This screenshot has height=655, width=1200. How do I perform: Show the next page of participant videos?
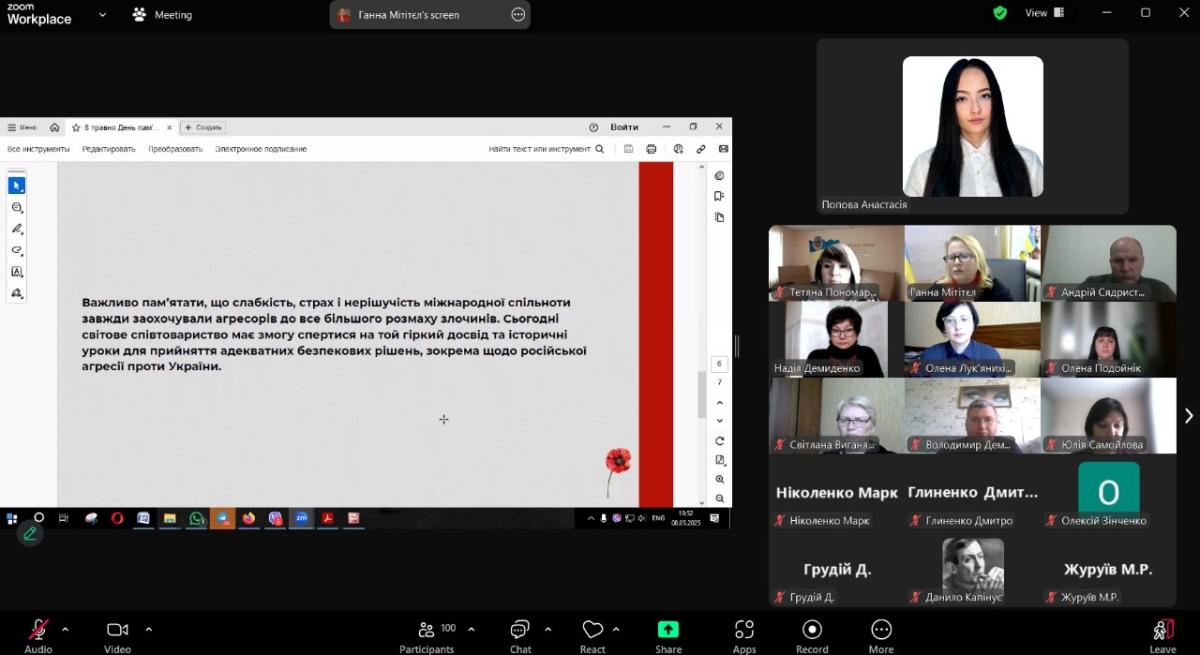click(x=1188, y=416)
